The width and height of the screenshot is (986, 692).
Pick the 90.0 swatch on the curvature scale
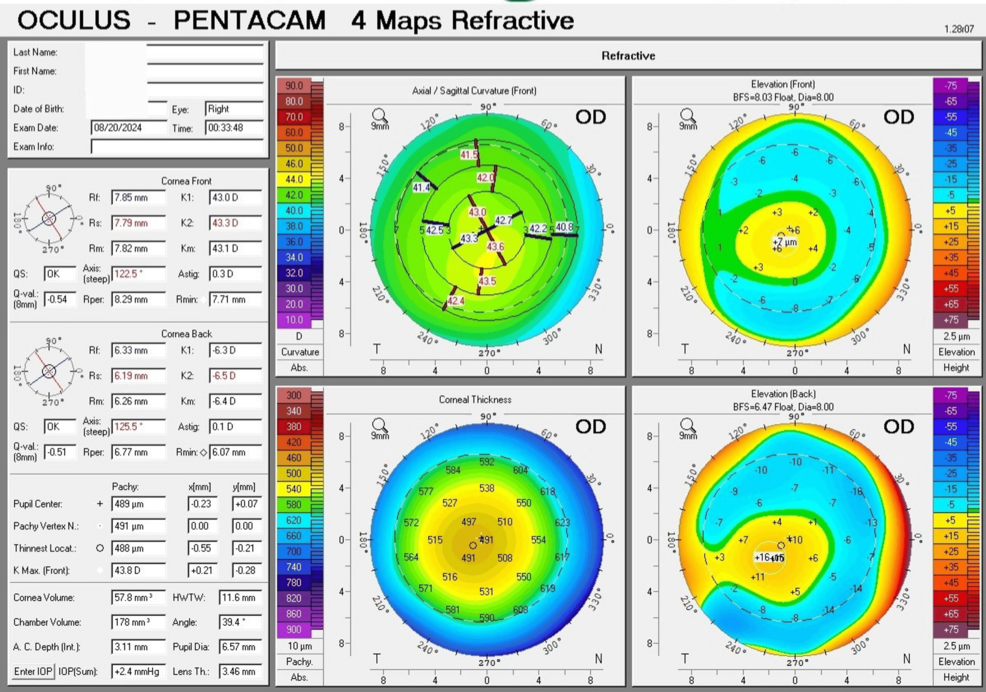coord(294,86)
